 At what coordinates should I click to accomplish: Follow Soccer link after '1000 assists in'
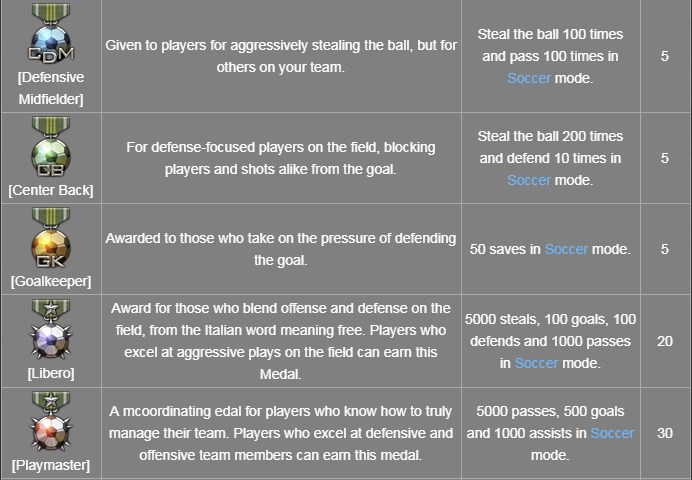click(612, 433)
